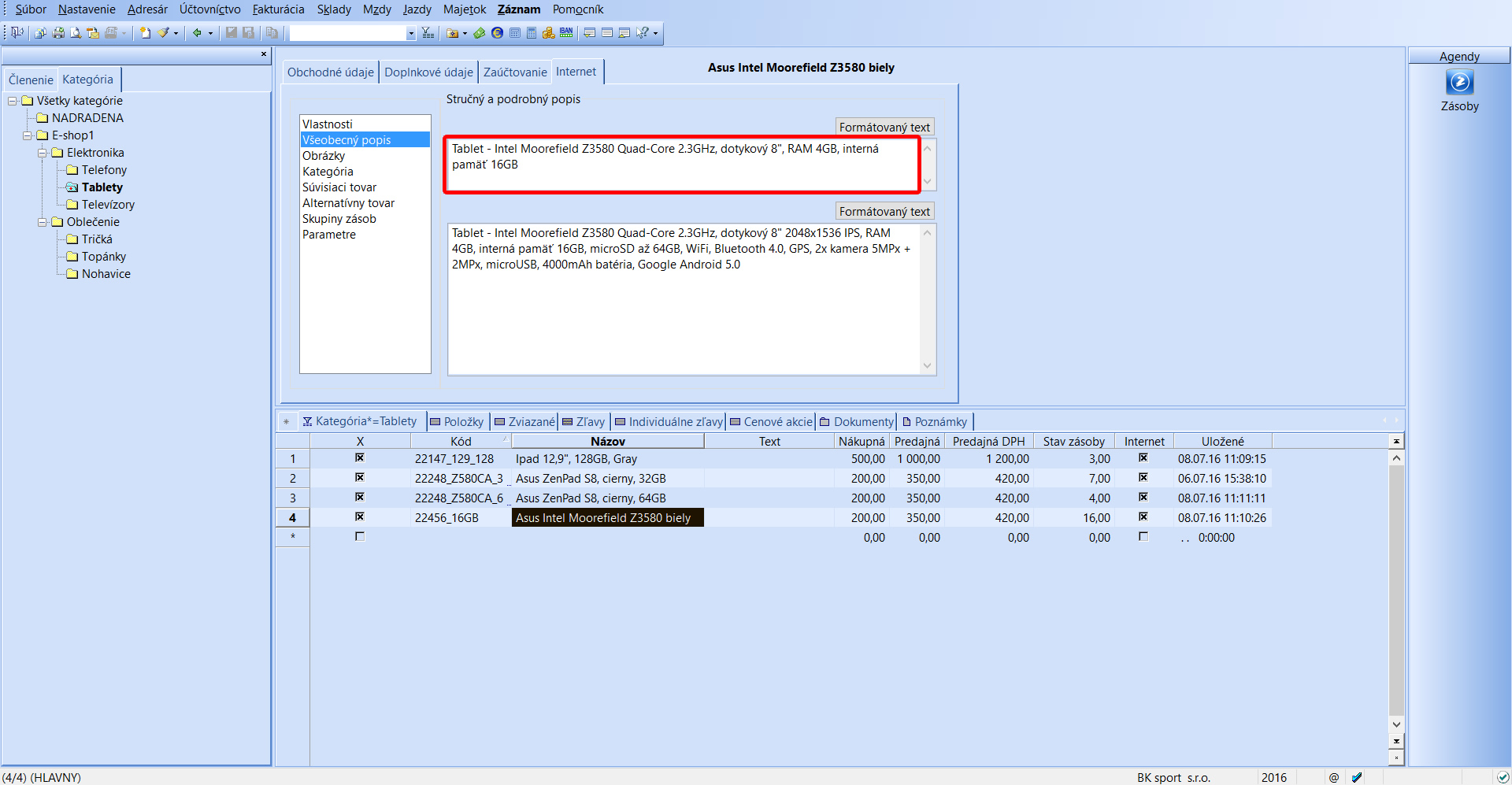Click first yellow note comment icon
This screenshot has height=785, width=1512.
tap(589, 32)
